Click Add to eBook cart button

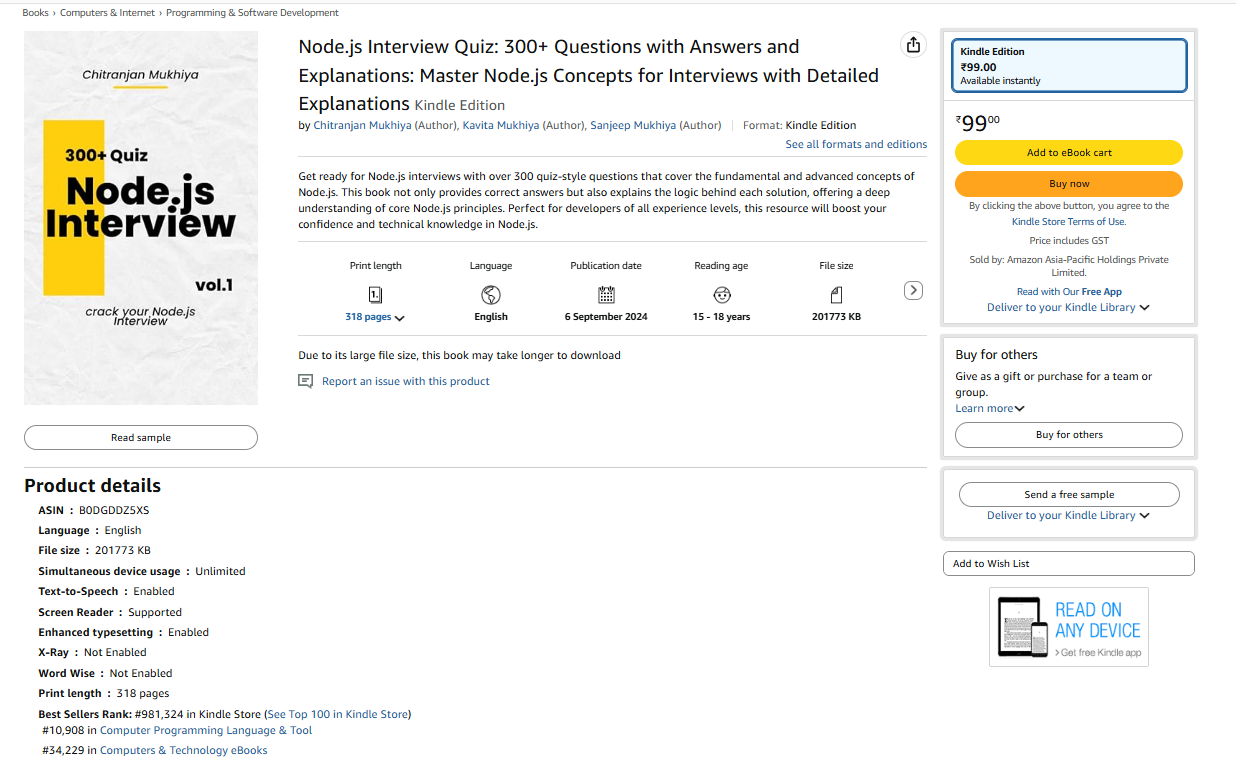click(1069, 153)
